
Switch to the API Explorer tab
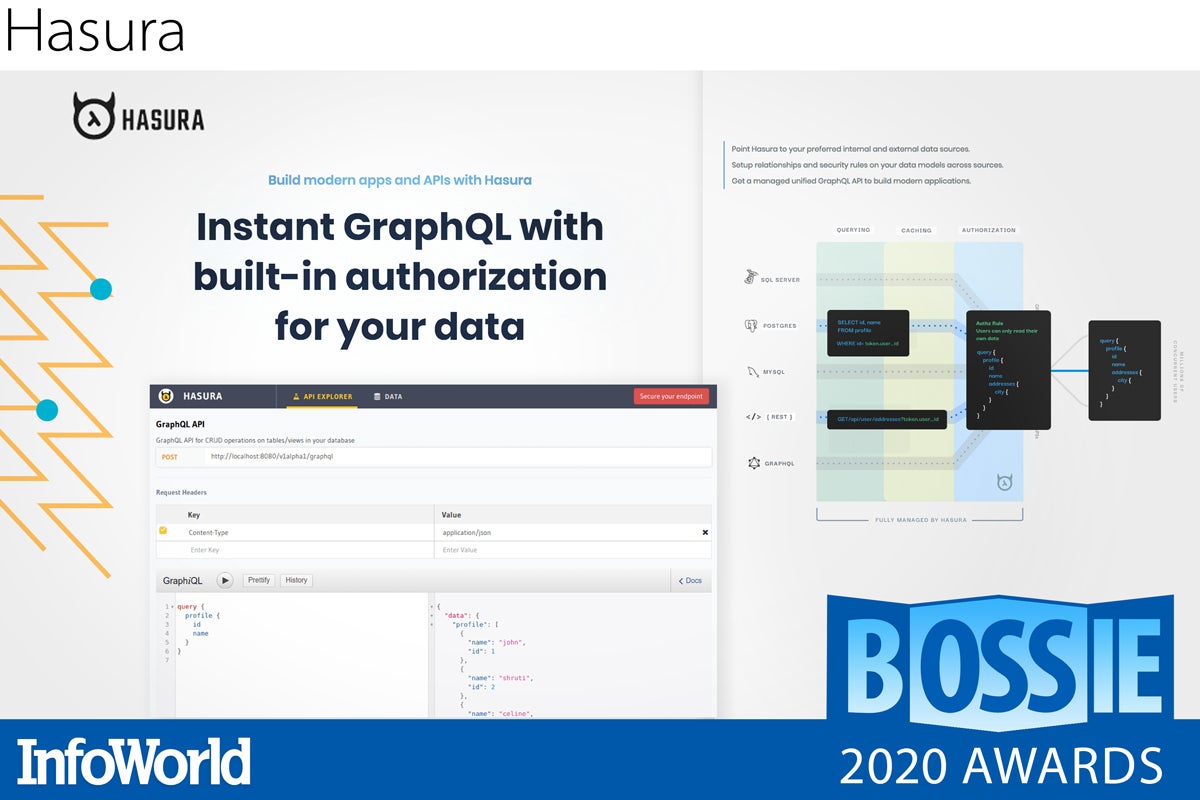(x=322, y=397)
